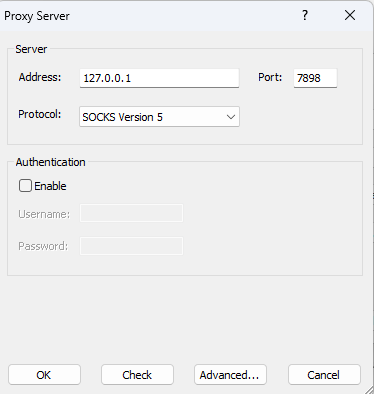Click the resize grip in the dialog corner

(x=369, y=389)
